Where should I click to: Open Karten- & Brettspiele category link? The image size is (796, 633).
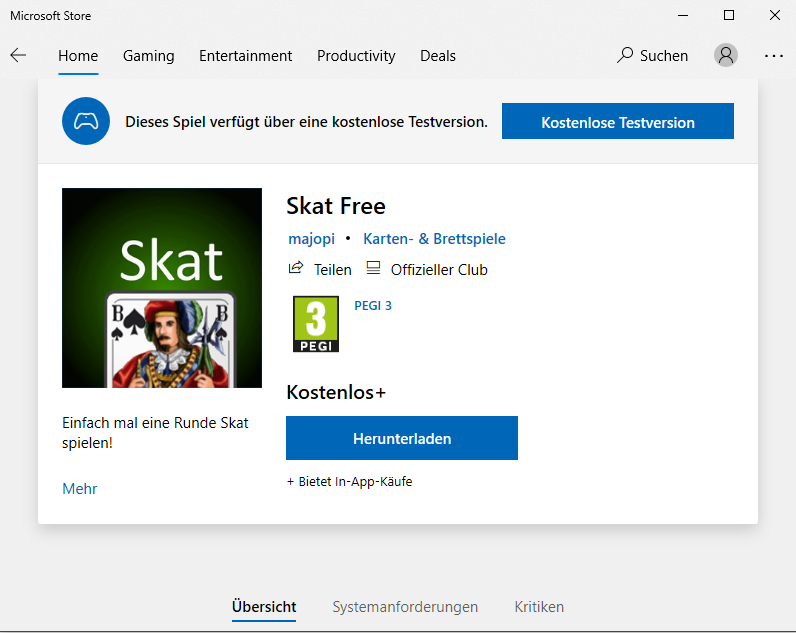(434, 239)
